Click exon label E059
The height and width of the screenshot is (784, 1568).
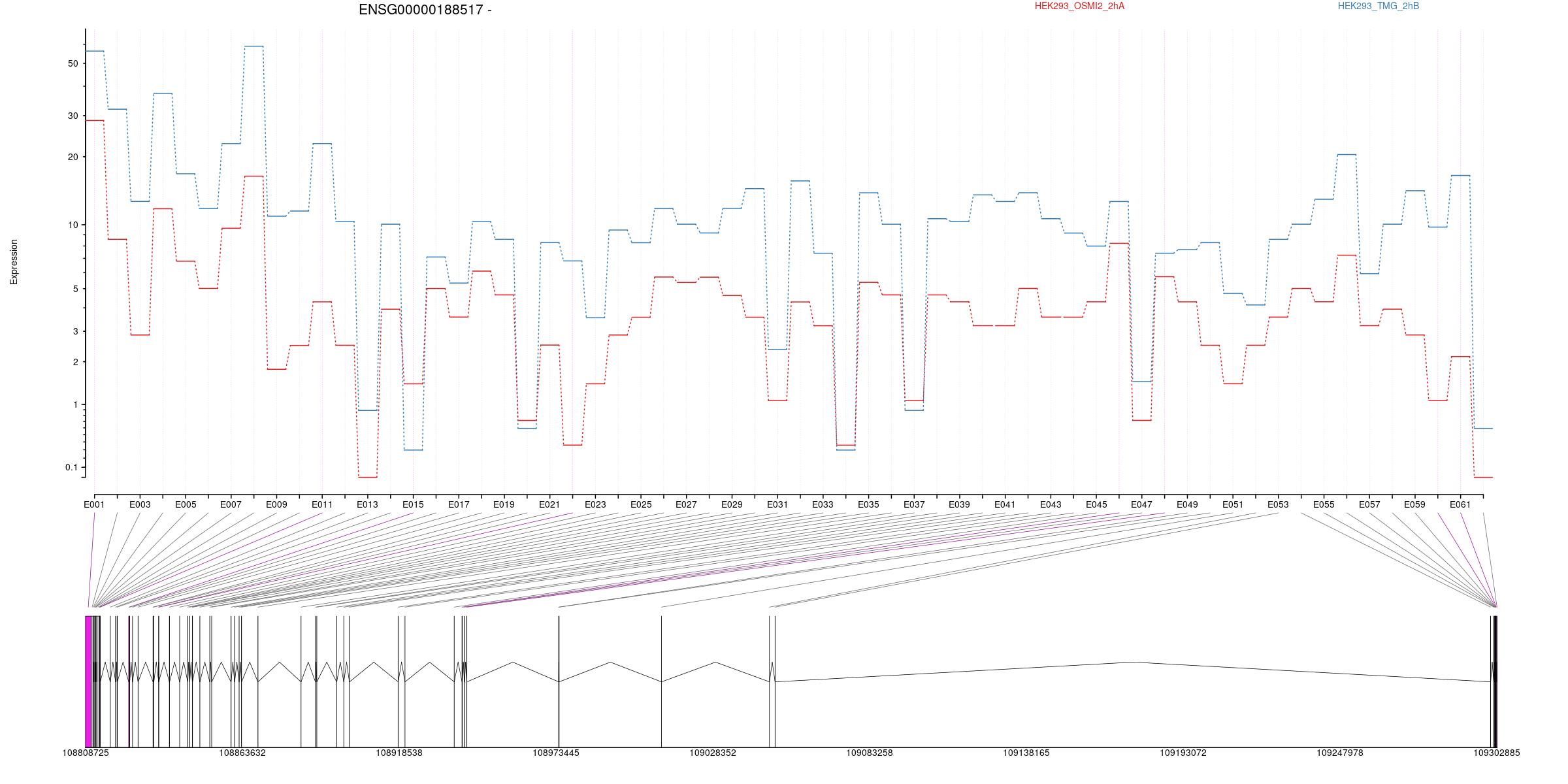(x=1414, y=504)
